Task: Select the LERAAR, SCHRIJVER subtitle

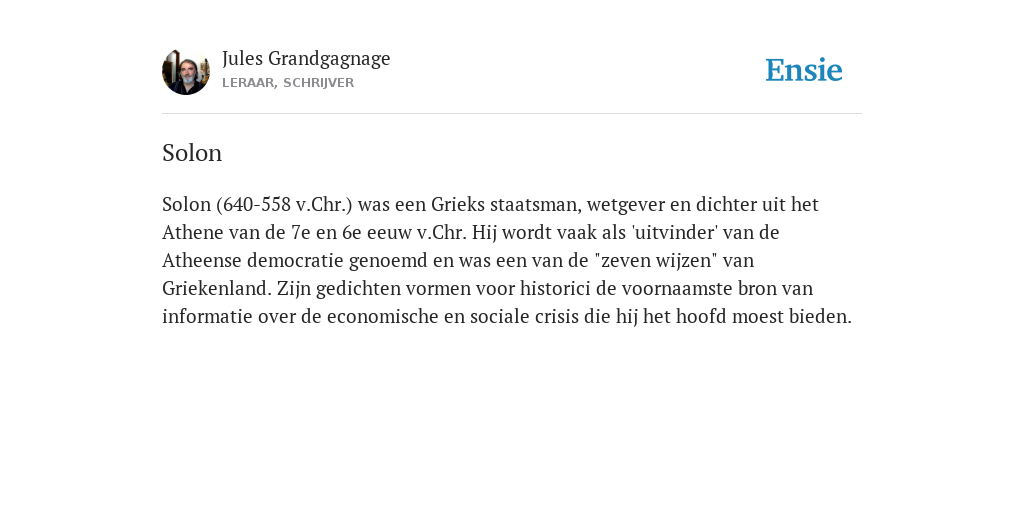Action: coord(288,83)
